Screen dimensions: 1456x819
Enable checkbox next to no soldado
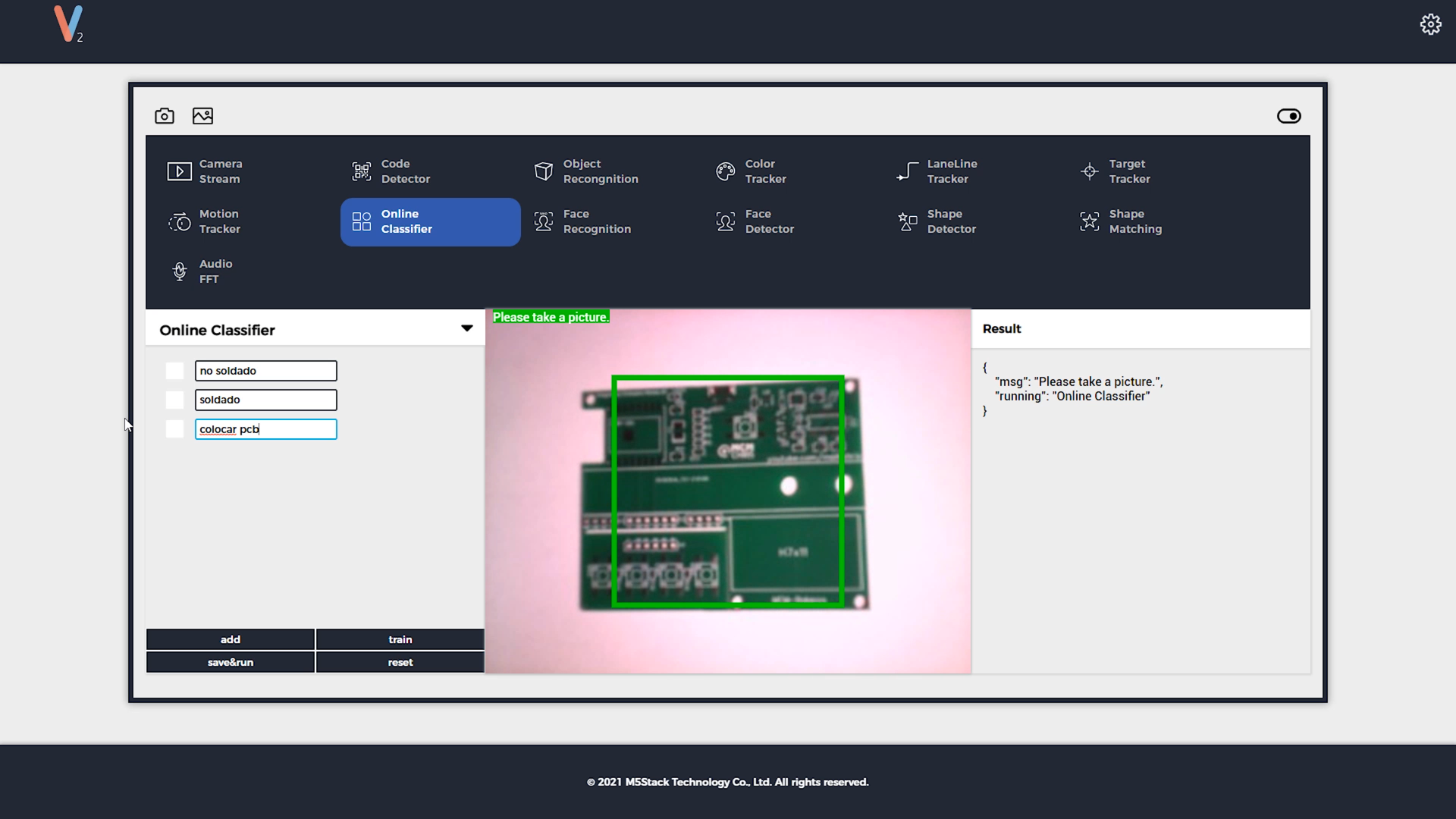(x=174, y=370)
